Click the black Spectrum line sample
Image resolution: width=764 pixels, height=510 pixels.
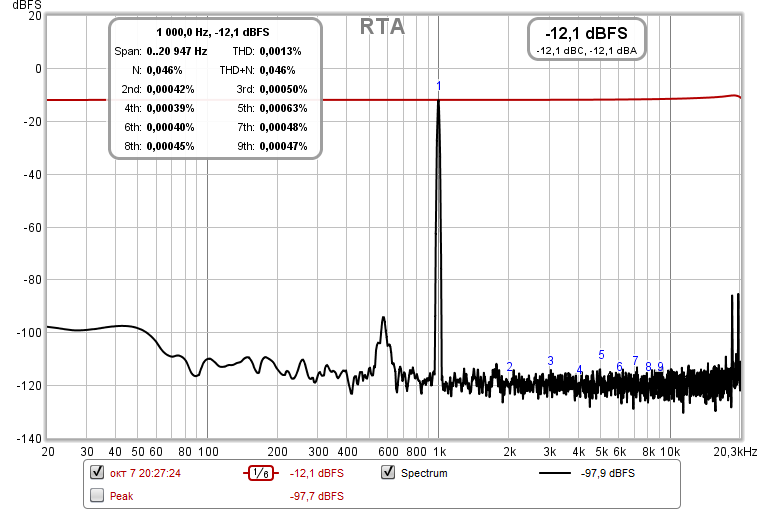point(554,473)
